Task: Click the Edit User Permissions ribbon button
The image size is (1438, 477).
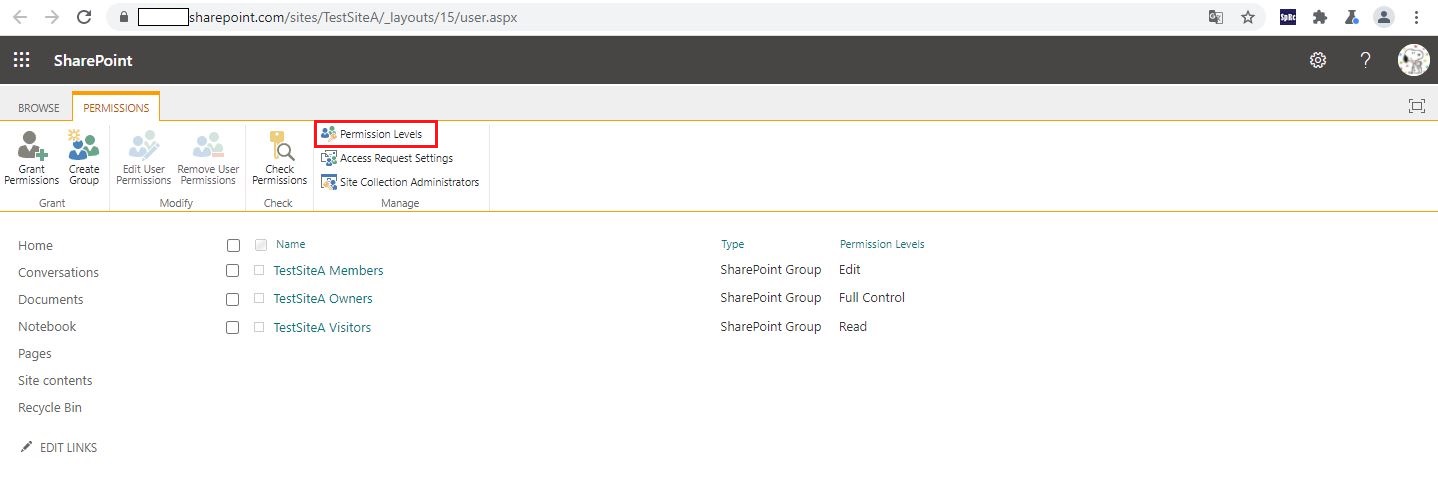Action: (x=144, y=158)
